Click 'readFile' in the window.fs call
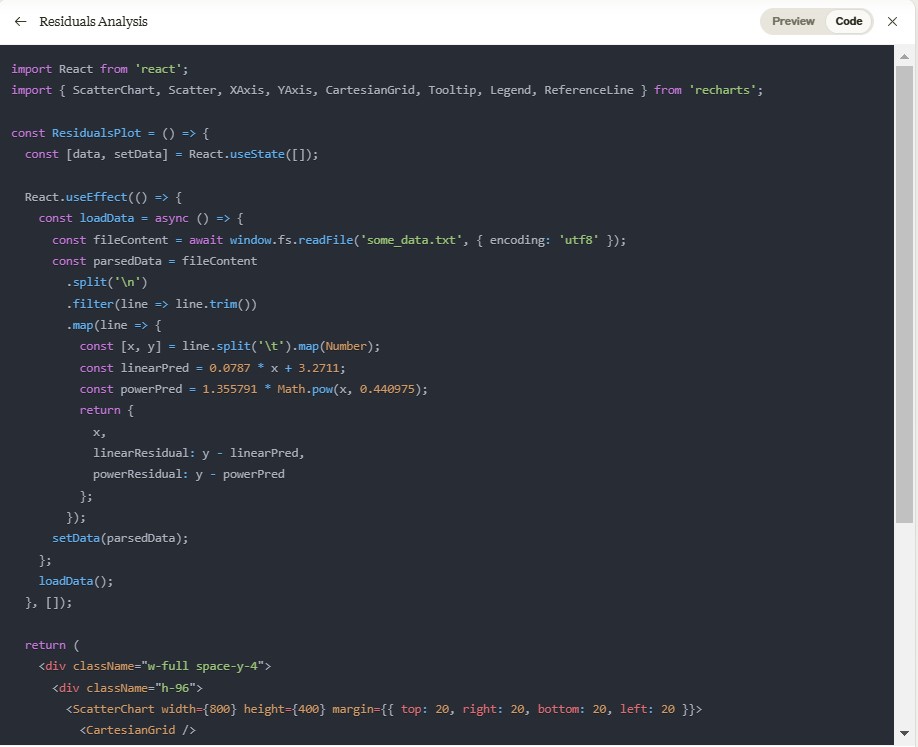 [x=326, y=240]
